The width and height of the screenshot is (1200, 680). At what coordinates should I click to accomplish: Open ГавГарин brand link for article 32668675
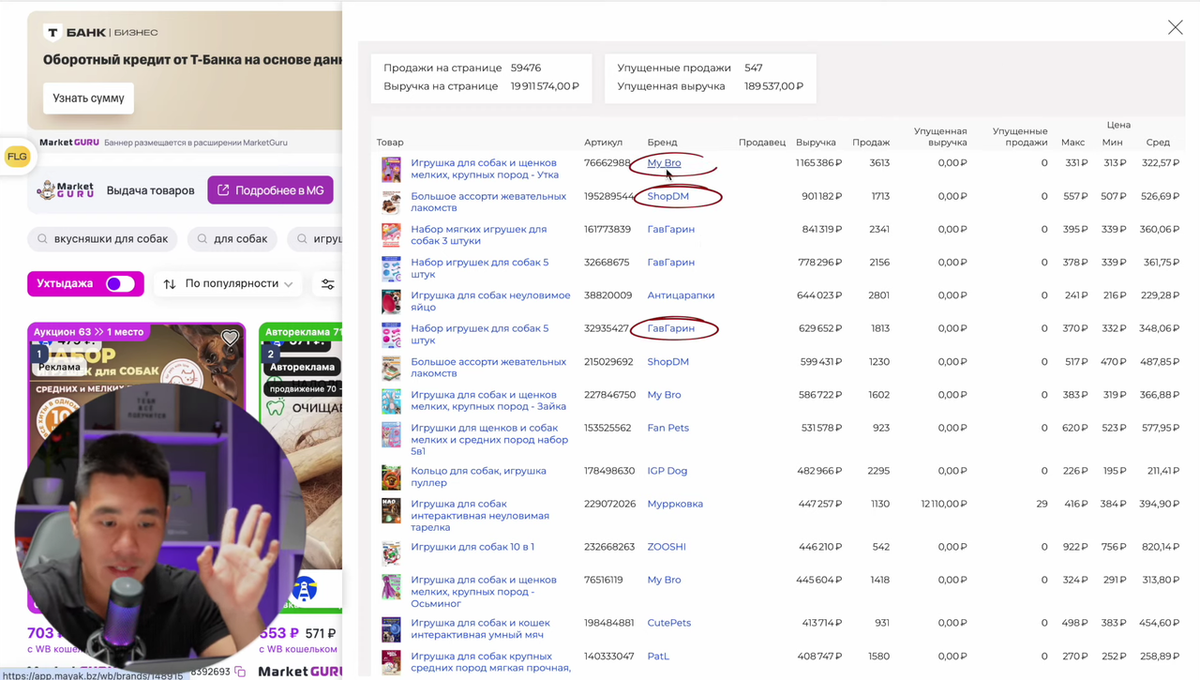click(671, 262)
